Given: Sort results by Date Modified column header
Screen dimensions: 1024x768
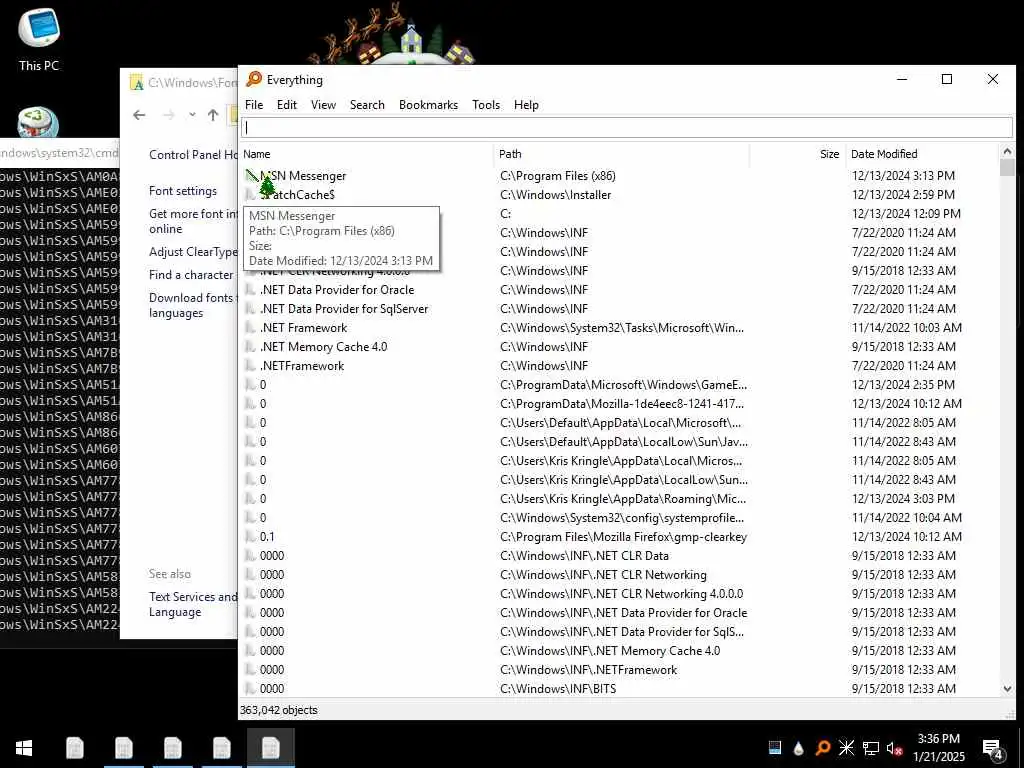Looking at the screenshot, I should click(922, 154).
